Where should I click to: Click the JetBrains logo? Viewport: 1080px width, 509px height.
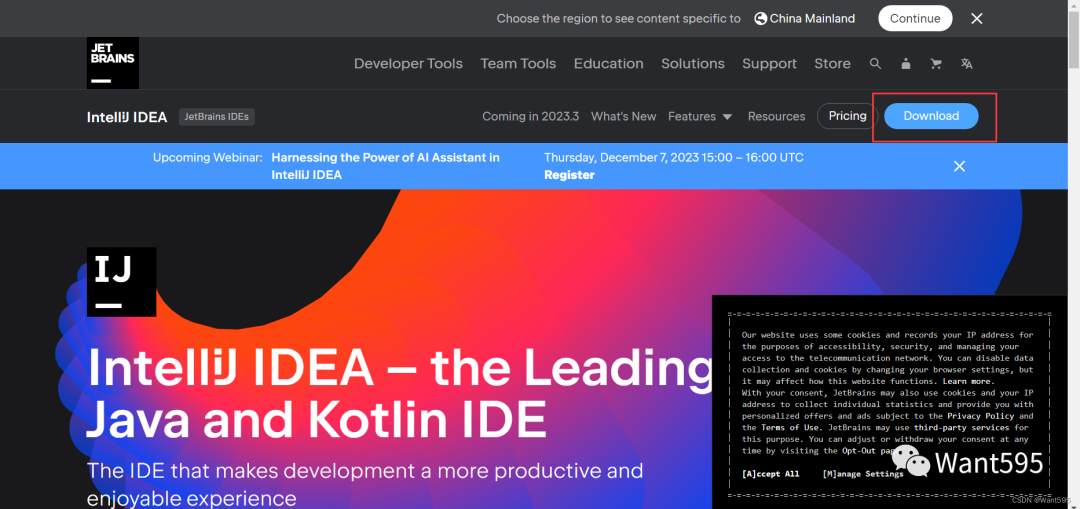coord(113,63)
